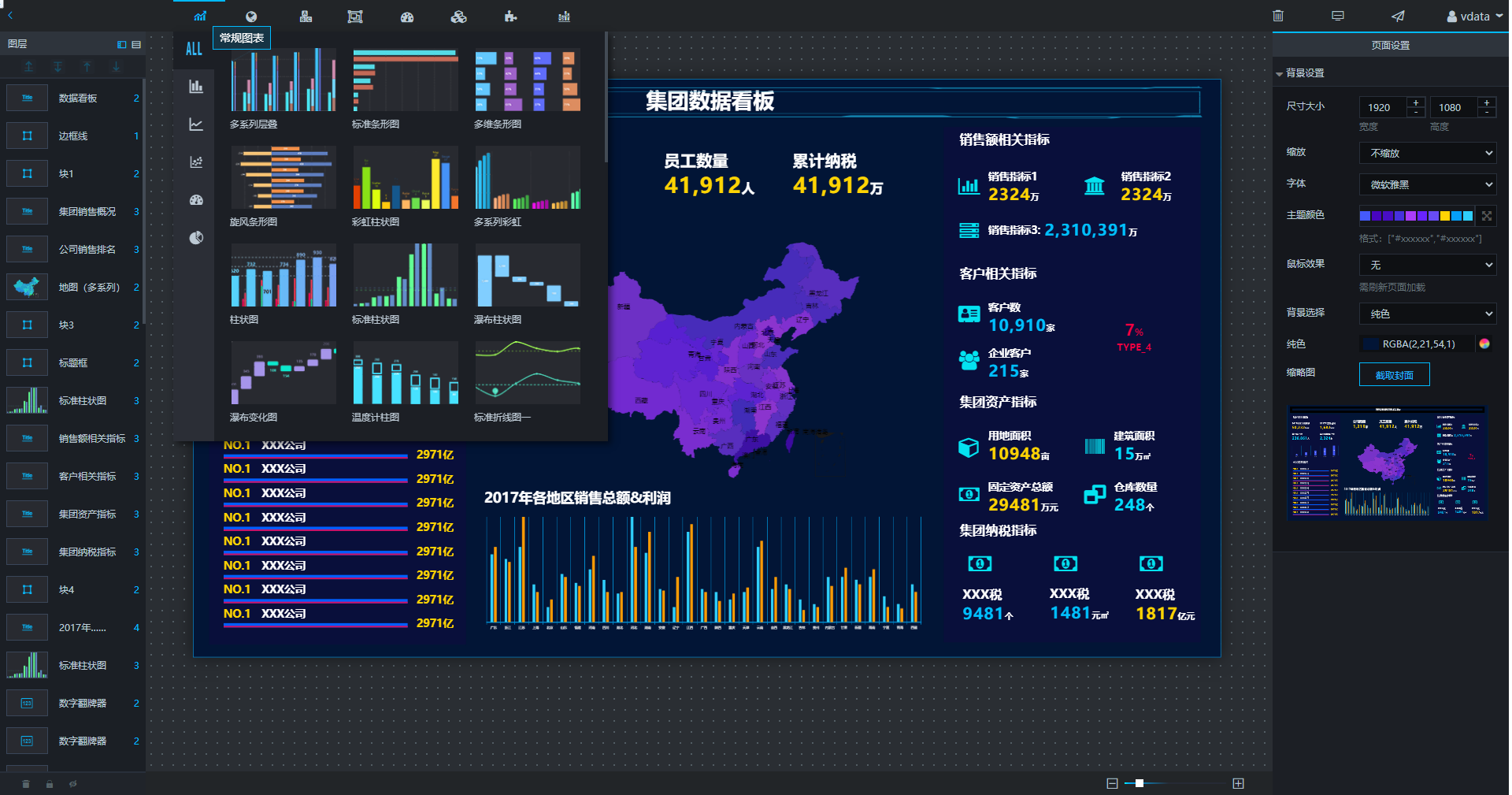Switch to the ALL chart category tab
Screen dimensions: 1512x795
tap(194, 48)
